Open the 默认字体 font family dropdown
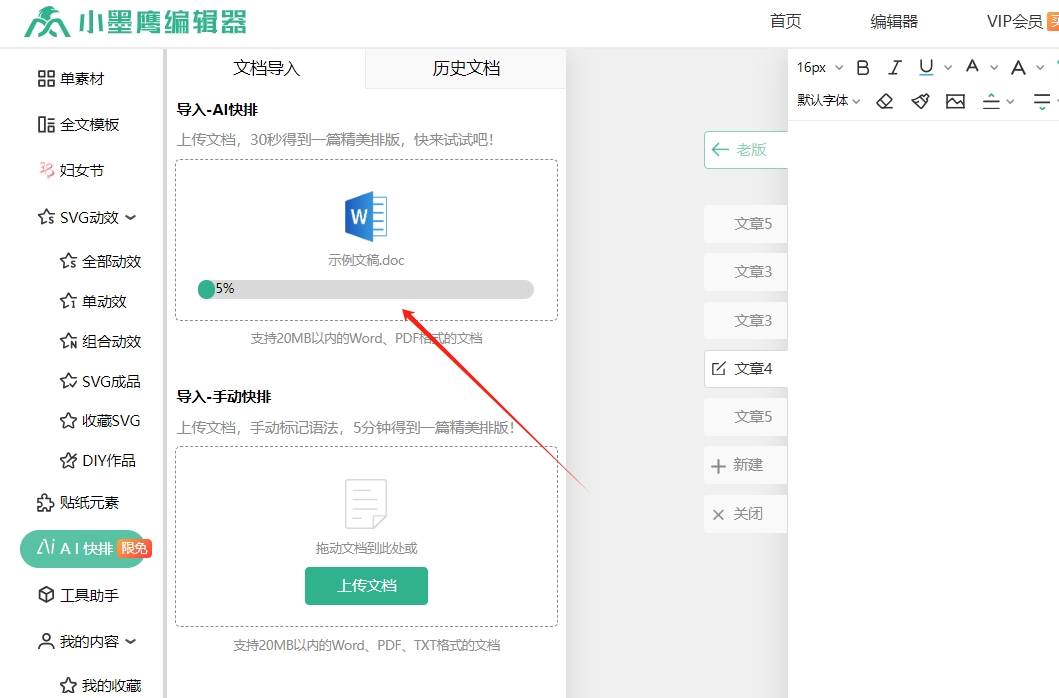This screenshot has width=1059, height=698. 828,101
